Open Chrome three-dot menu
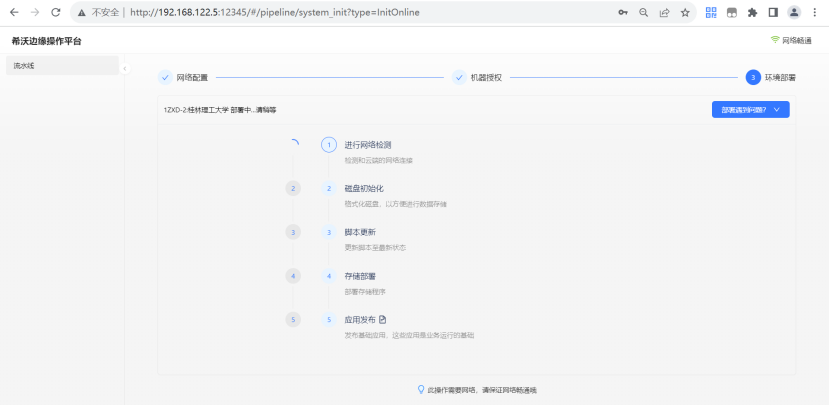 click(x=815, y=13)
